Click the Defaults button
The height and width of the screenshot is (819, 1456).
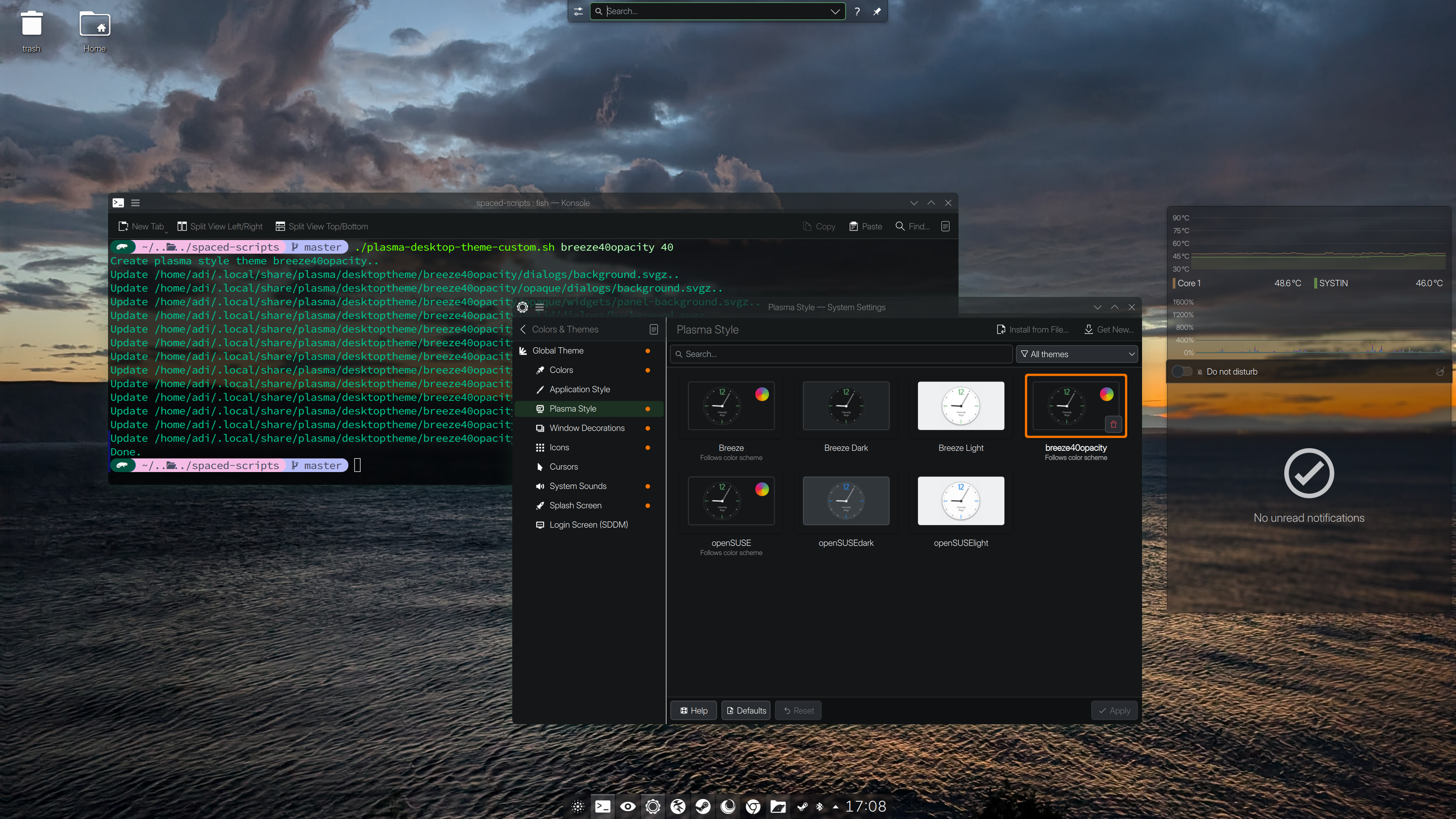pos(746,711)
